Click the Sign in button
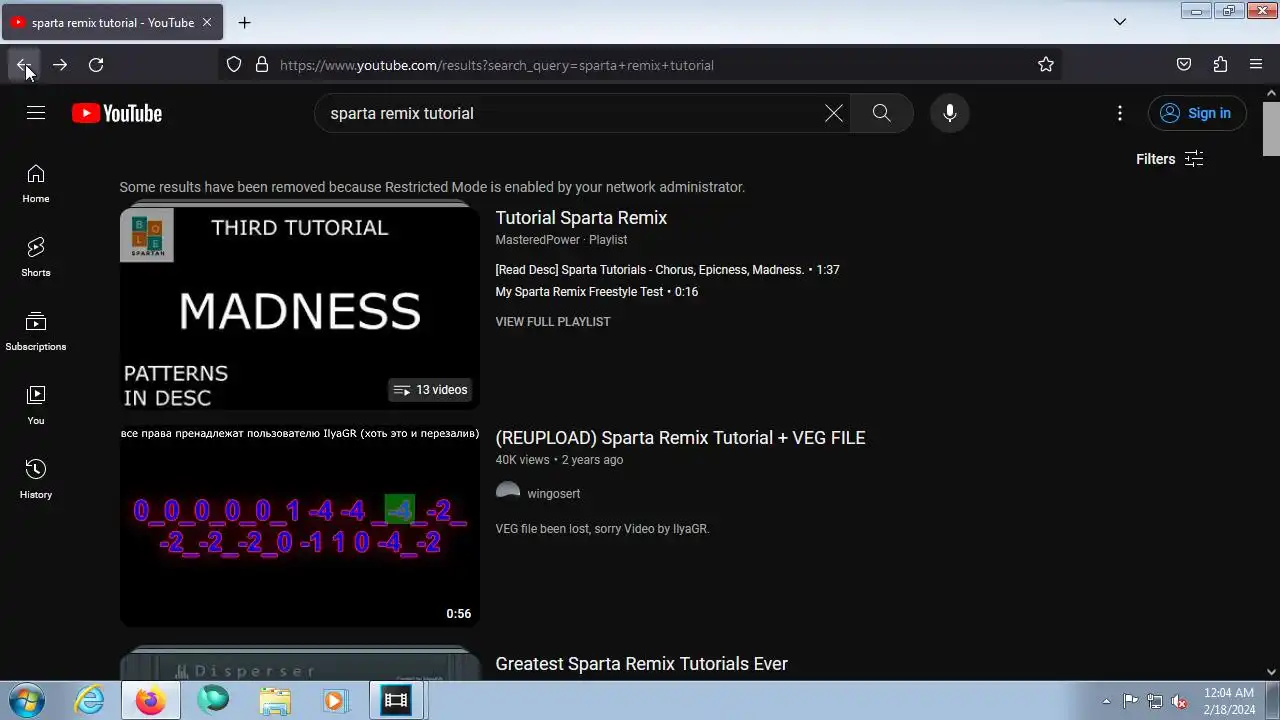This screenshot has width=1280, height=720. tap(1197, 113)
